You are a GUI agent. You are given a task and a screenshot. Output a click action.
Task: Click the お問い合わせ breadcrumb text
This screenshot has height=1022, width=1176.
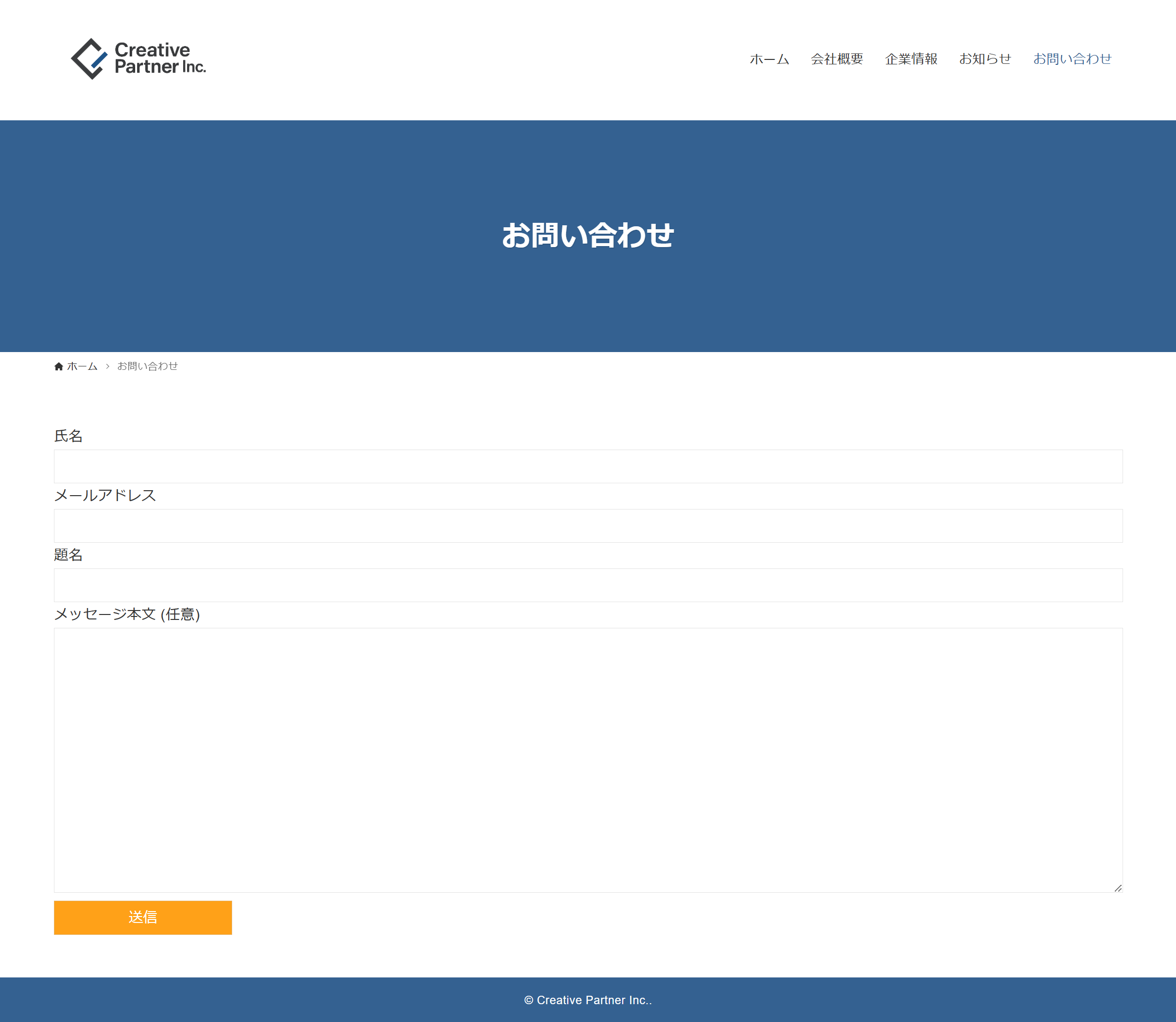pyautogui.click(x=147, y=366)
